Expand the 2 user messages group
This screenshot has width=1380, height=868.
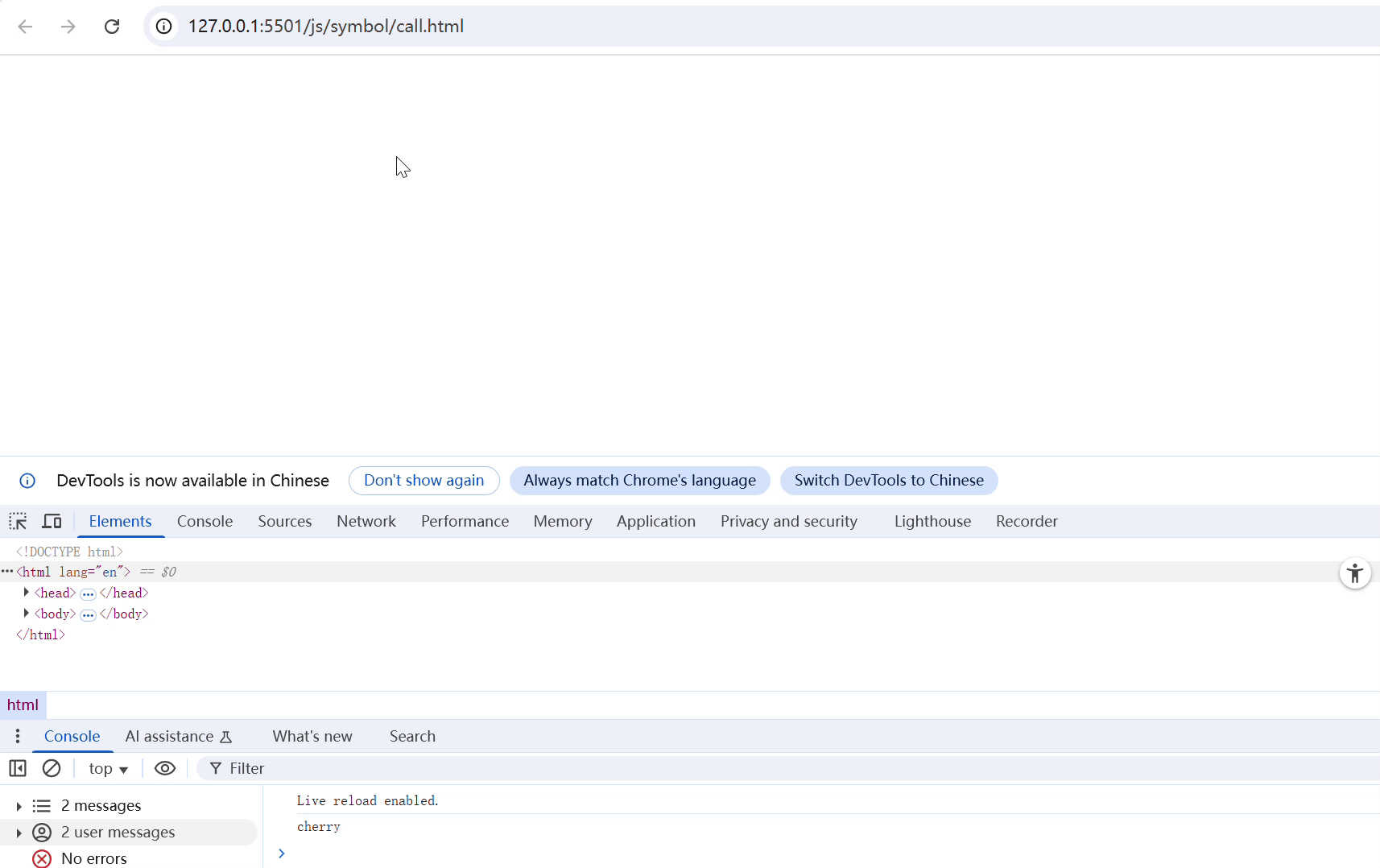19,833
